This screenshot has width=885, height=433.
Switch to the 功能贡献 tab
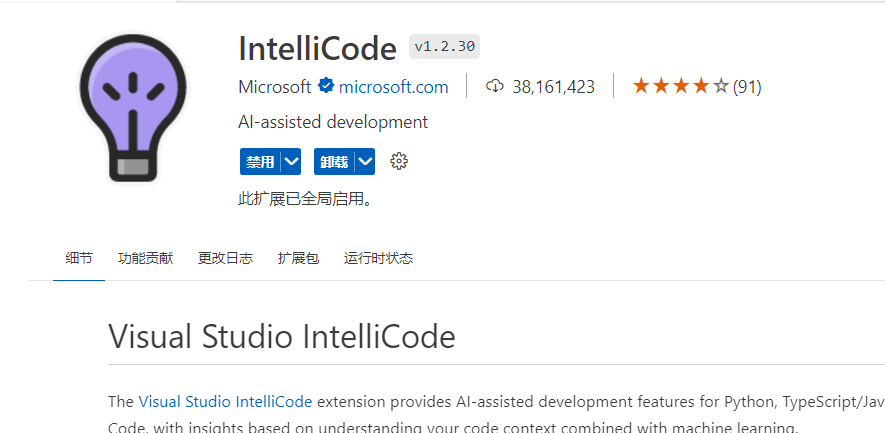(x=146, y=259)
